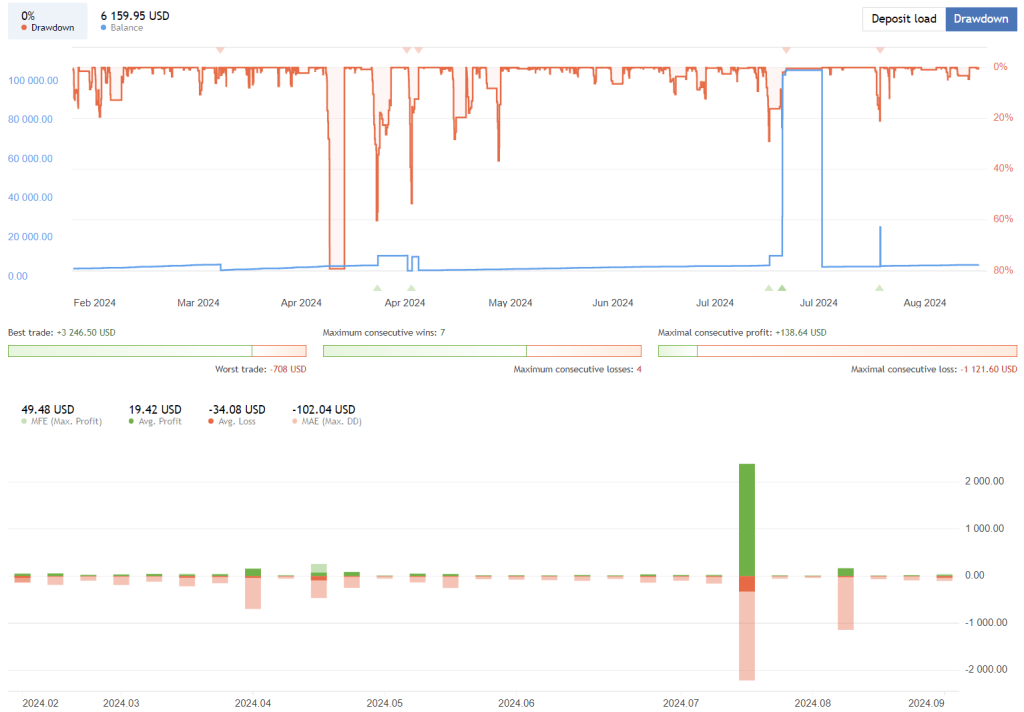Click the rightmost red triangle marker atop the chart
This screenshot has height=712, width=1024.
[880, 49]
